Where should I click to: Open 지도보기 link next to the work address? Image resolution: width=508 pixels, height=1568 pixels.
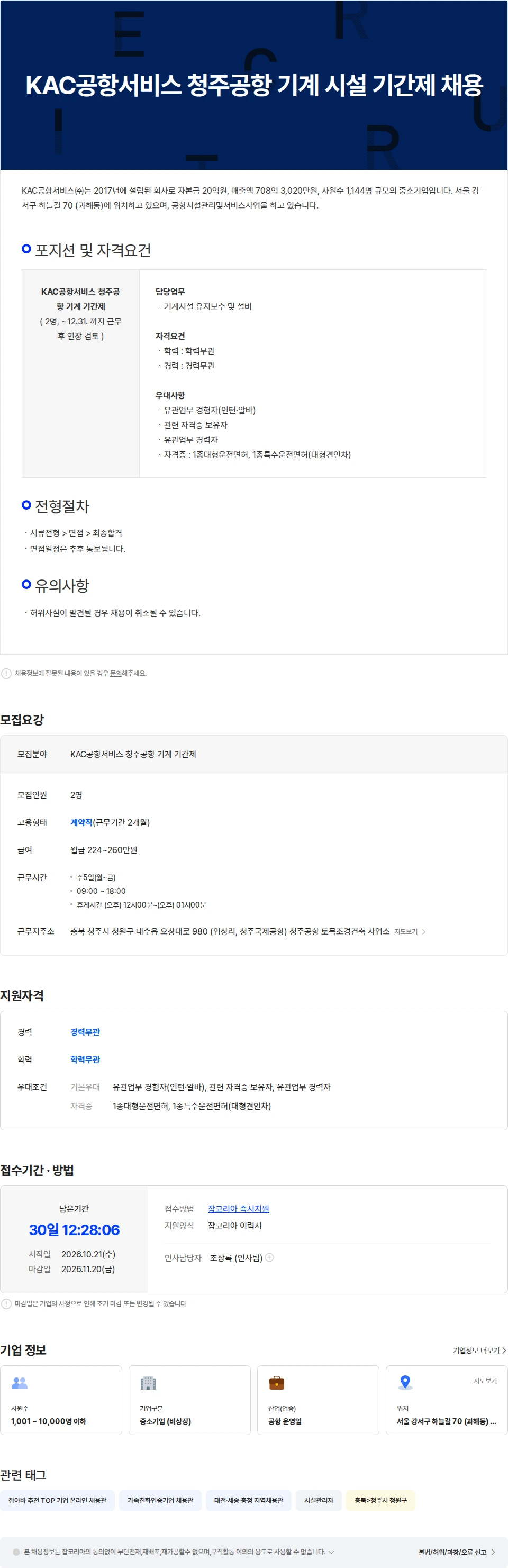coord(406,932)
